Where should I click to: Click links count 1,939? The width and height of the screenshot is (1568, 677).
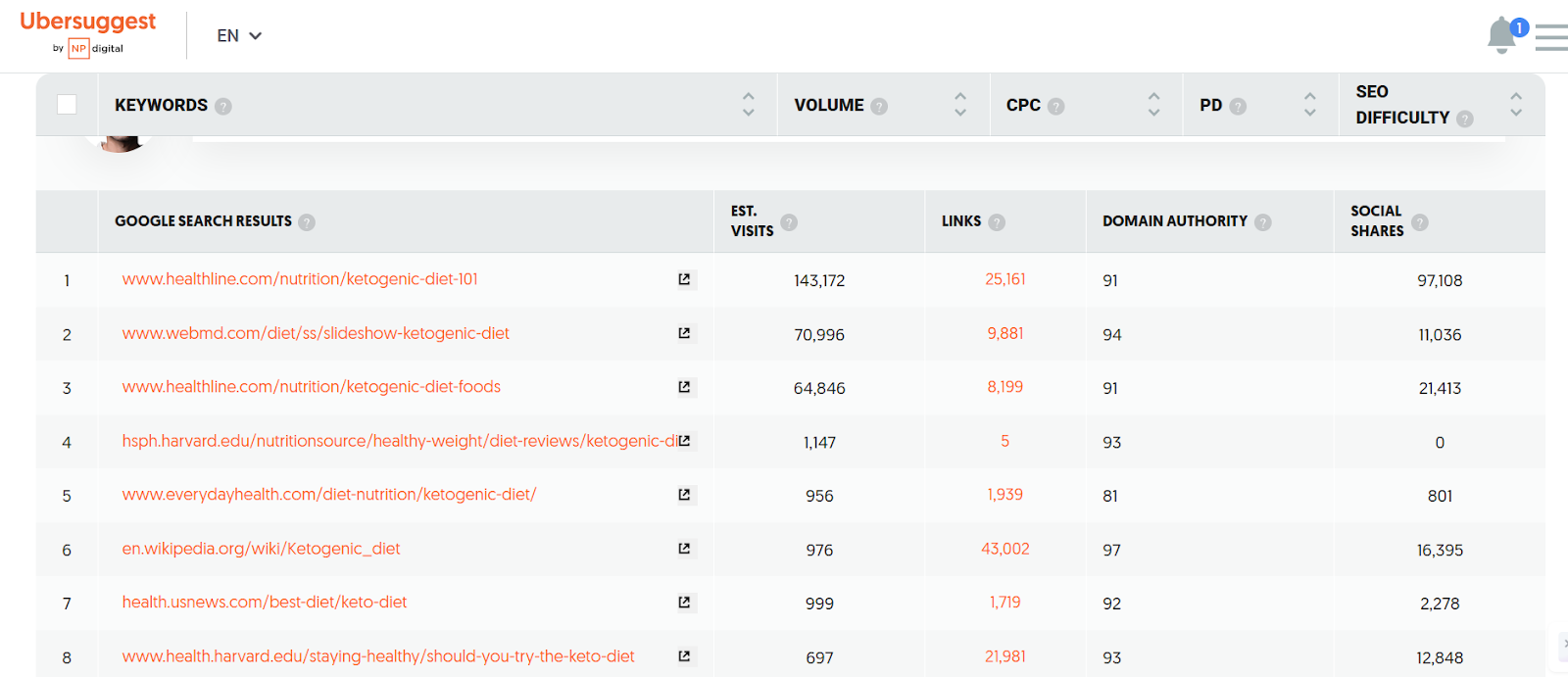click(x=1005, y=495)
